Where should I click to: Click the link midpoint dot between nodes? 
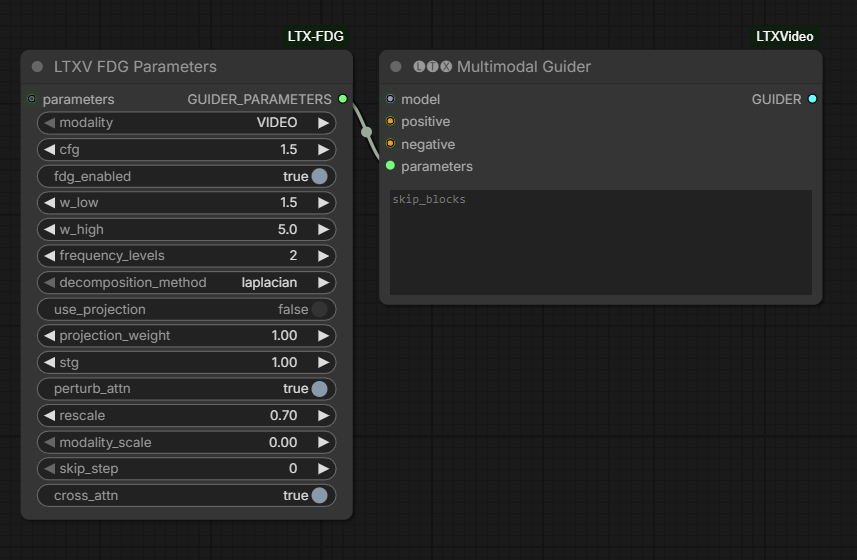pyautogui.click(x=367, y=132)
